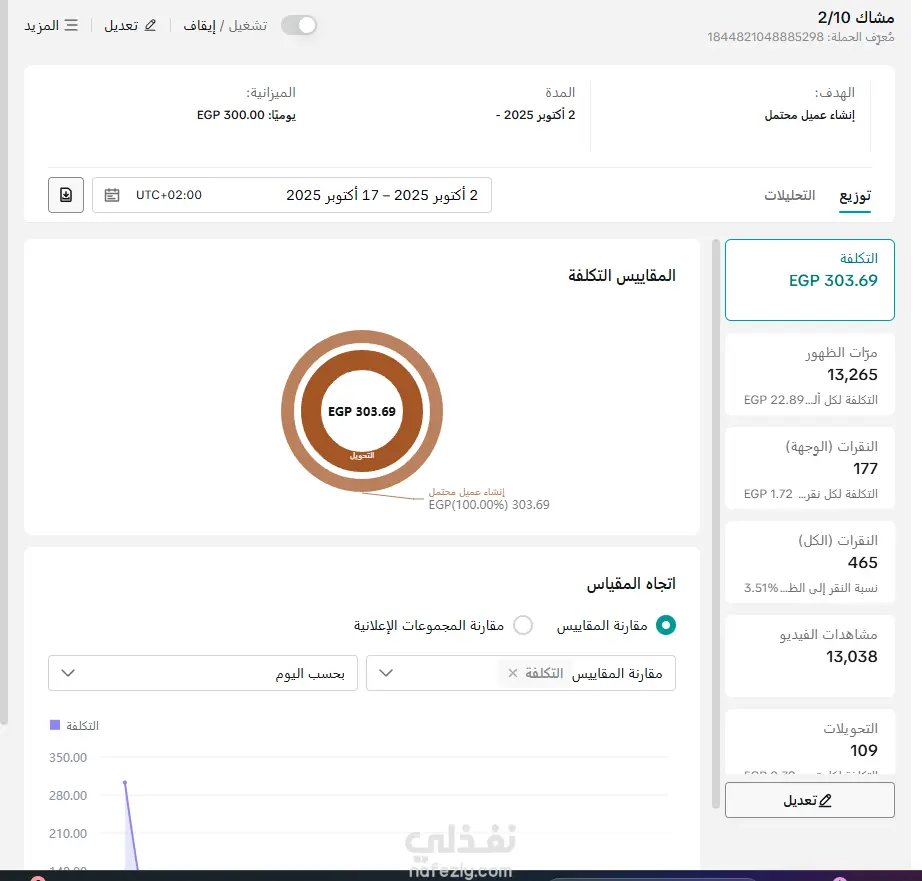Select the التحويلات 109 card
The height and width of the screenshot is (881, 922).
point(810,742)
